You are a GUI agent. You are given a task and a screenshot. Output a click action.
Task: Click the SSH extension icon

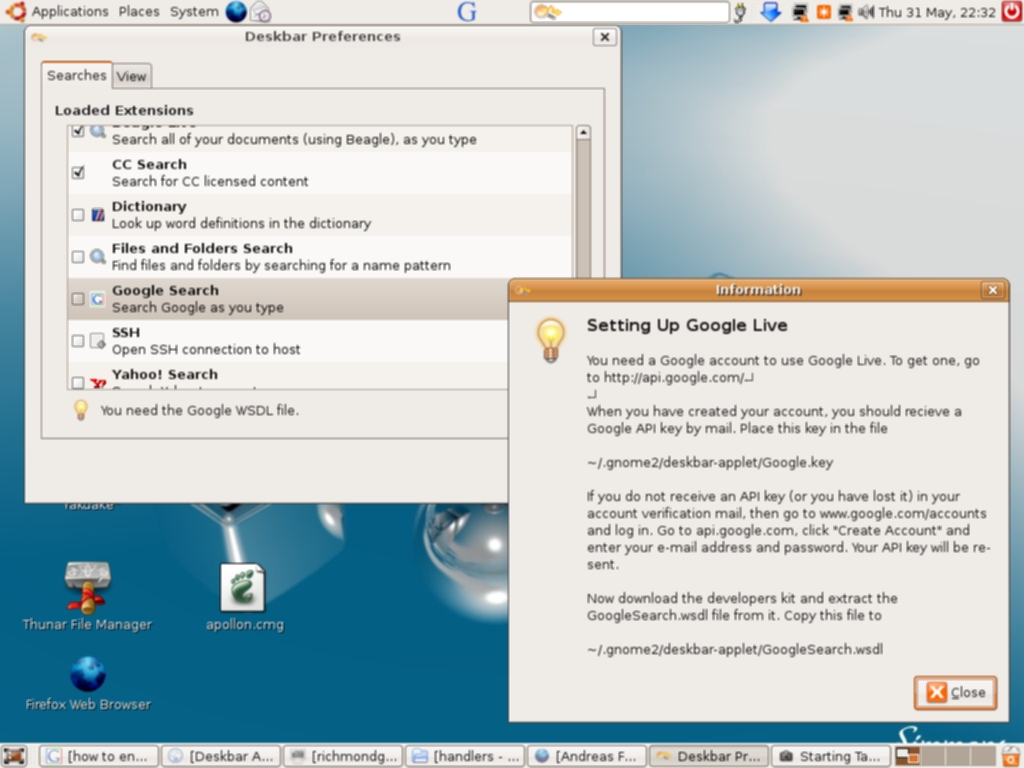point(97,341)
